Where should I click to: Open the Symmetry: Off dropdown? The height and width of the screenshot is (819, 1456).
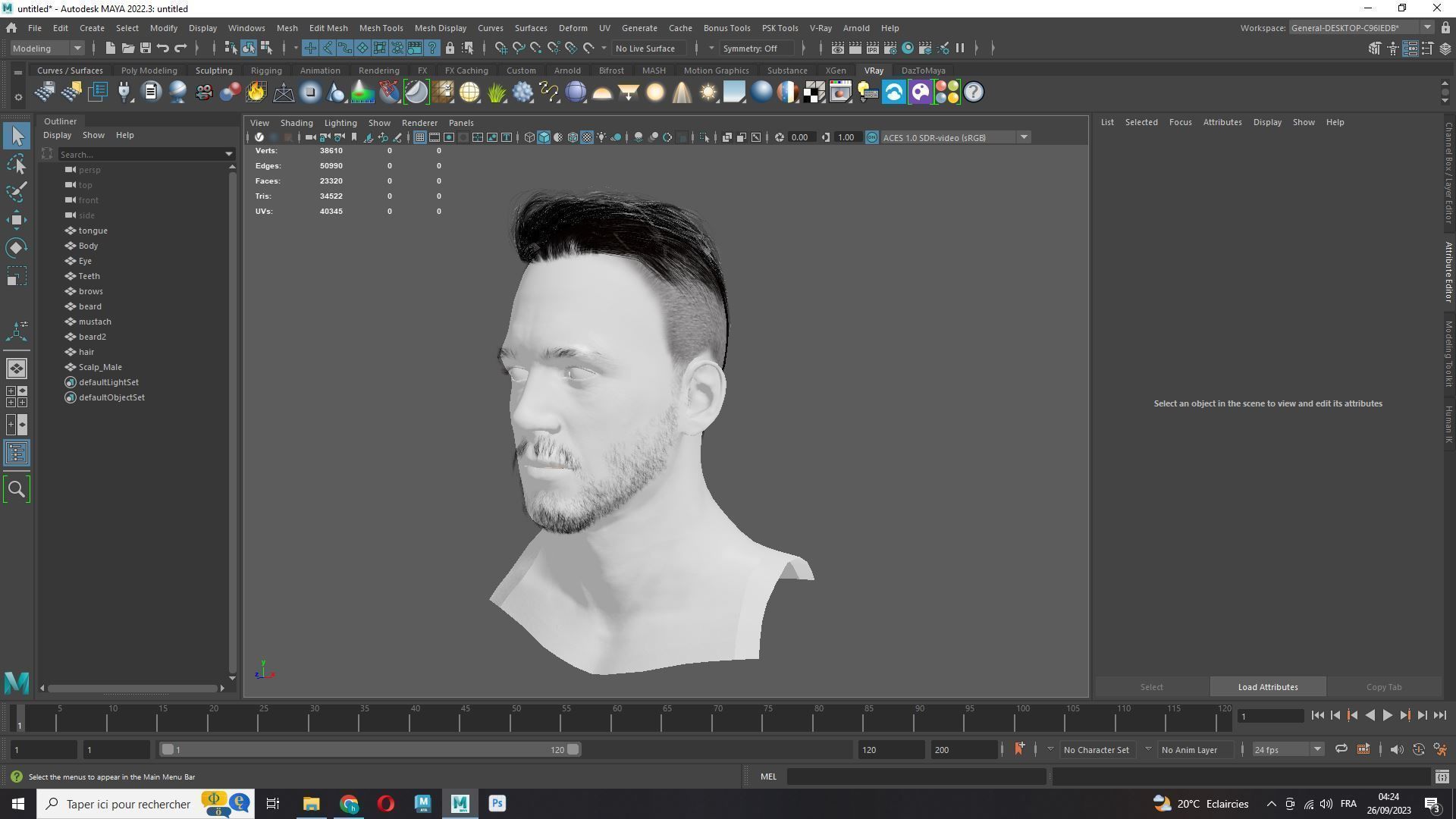pos(758,49)
